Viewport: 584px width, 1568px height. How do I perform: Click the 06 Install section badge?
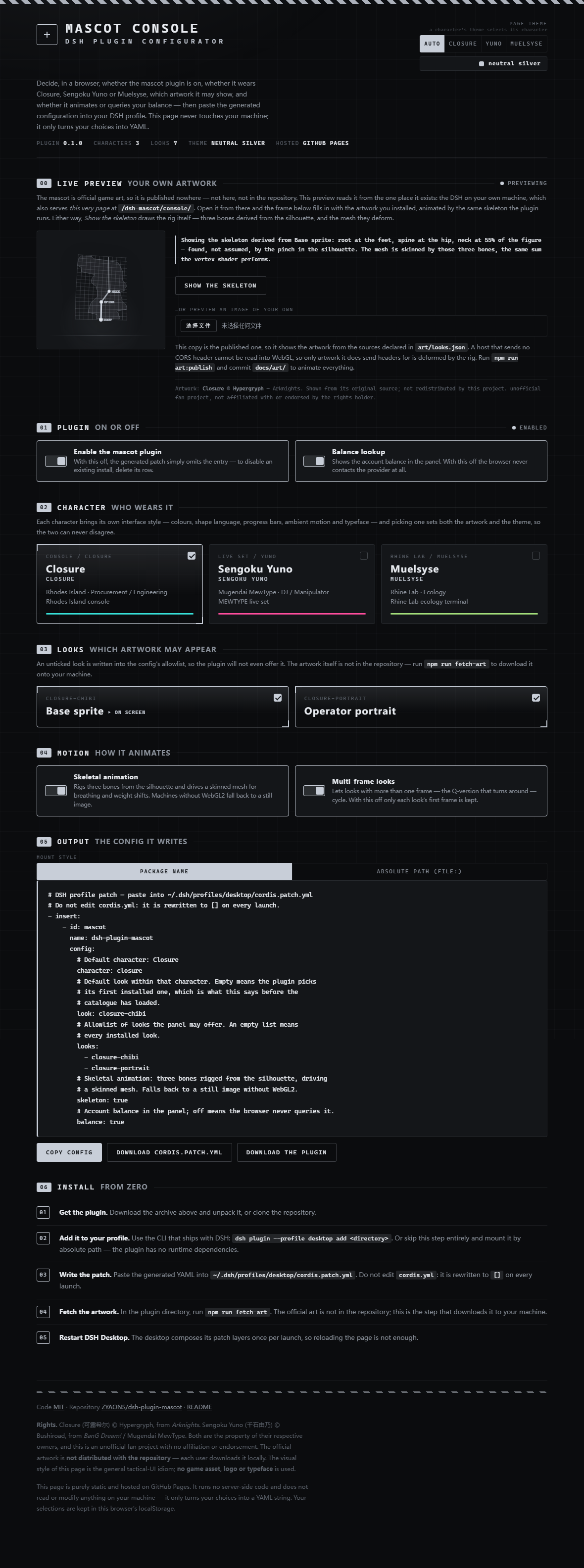(43, 1187)
